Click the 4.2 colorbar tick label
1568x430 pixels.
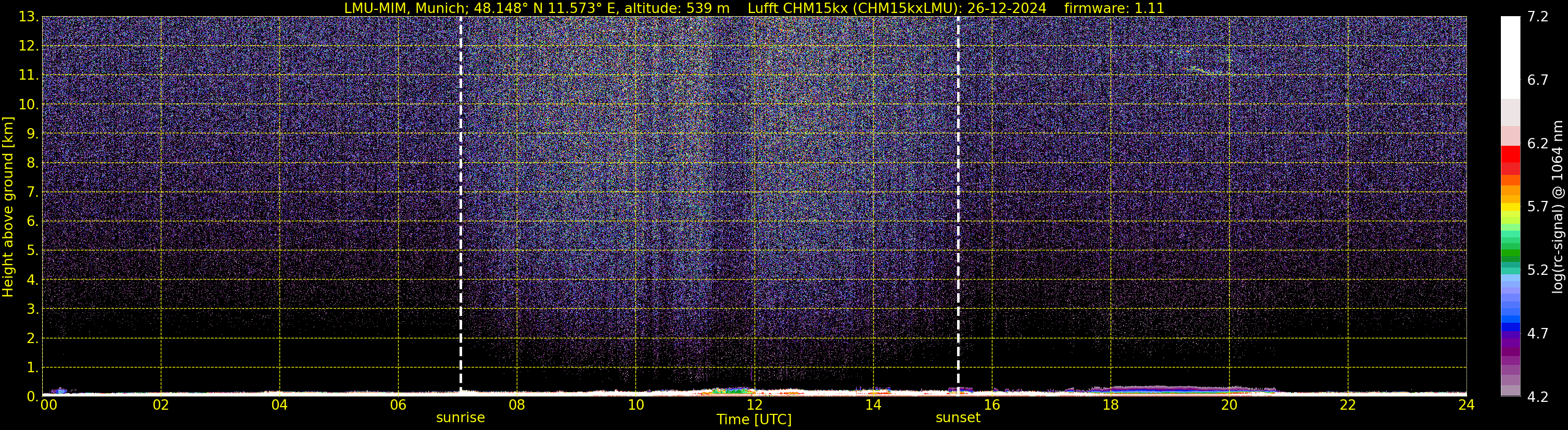[1538, 397]
